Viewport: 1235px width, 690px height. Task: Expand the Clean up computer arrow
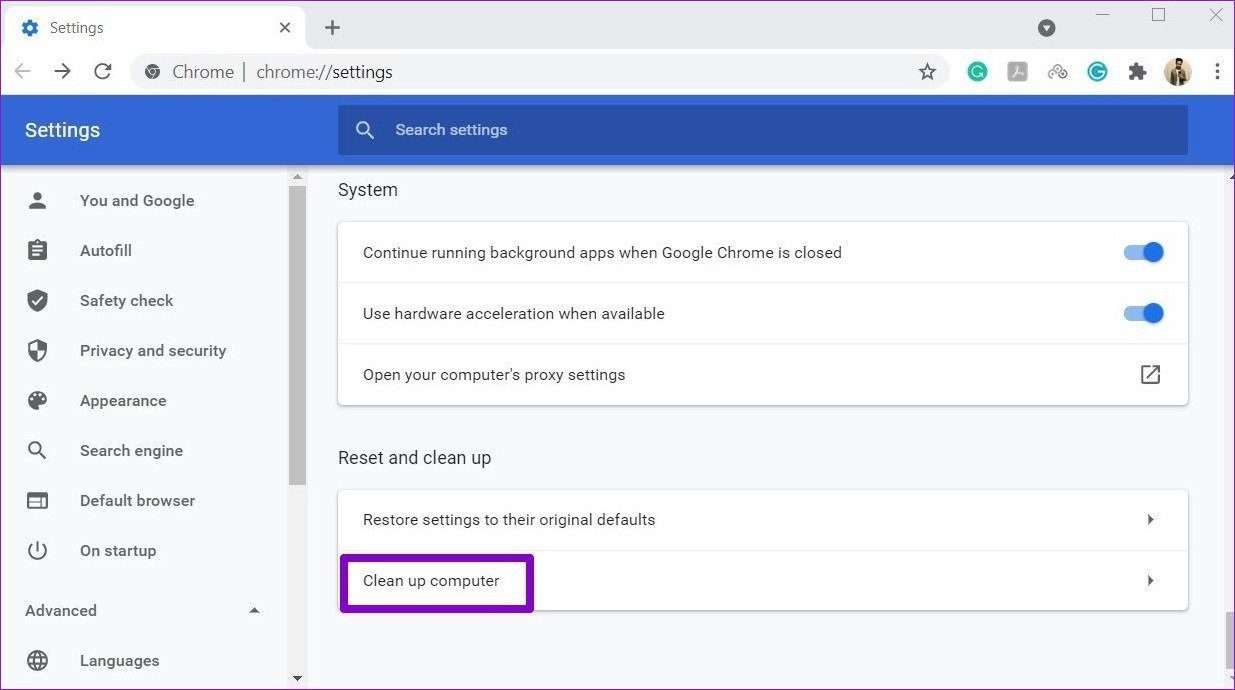pyautogui.click(x=1151, y=580)
